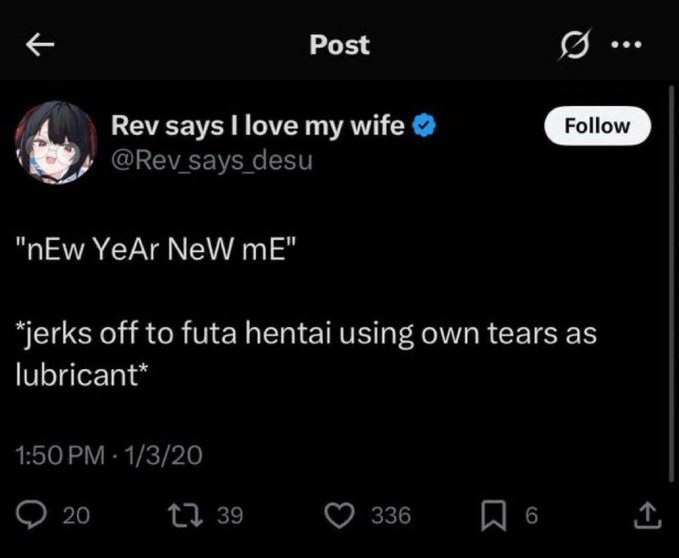View the 336 likes count

tap(391, 515)
